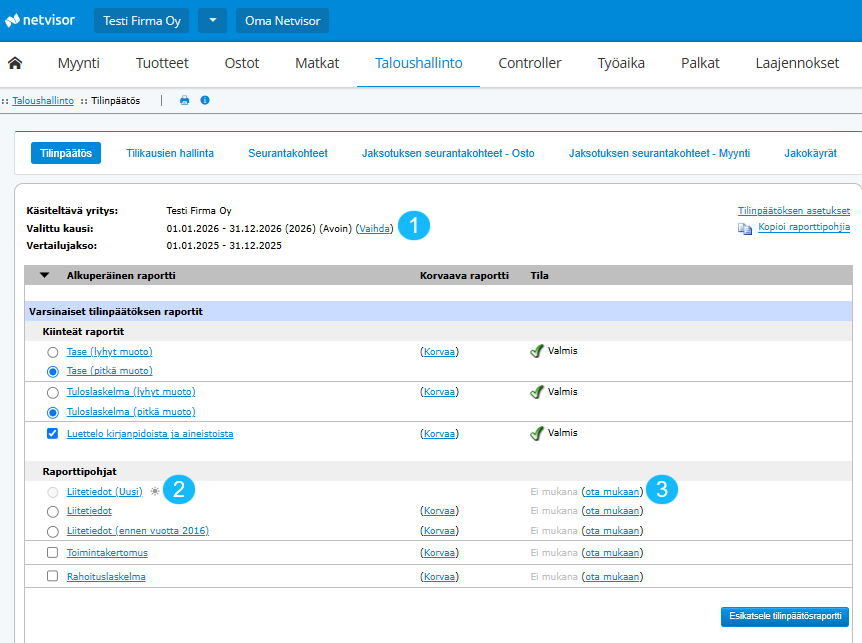This screenshot has height=643, width=862.
Task: Open the Myynti main menu
Action: pos(79,63)
